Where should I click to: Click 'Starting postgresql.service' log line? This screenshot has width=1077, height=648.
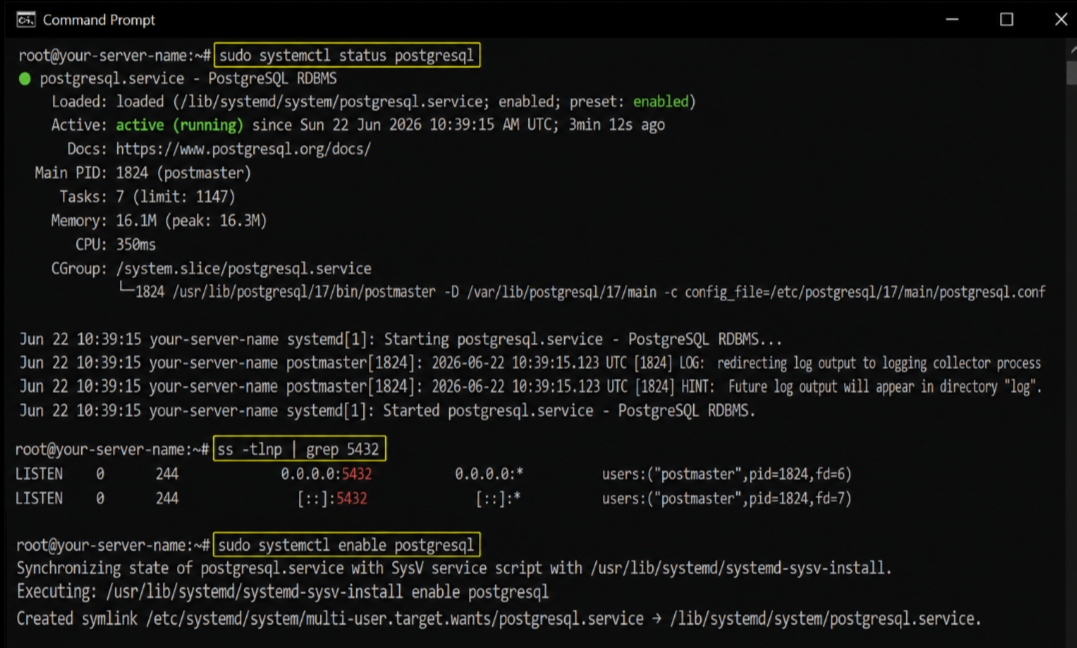pyautogui.click(x=400, y=339)
